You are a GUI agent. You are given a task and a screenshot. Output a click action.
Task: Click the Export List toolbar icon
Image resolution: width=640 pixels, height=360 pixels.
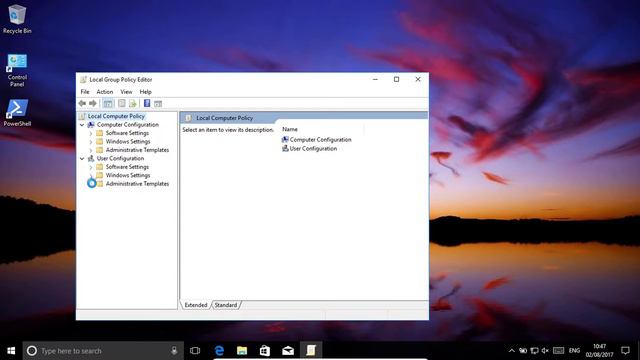133,104
